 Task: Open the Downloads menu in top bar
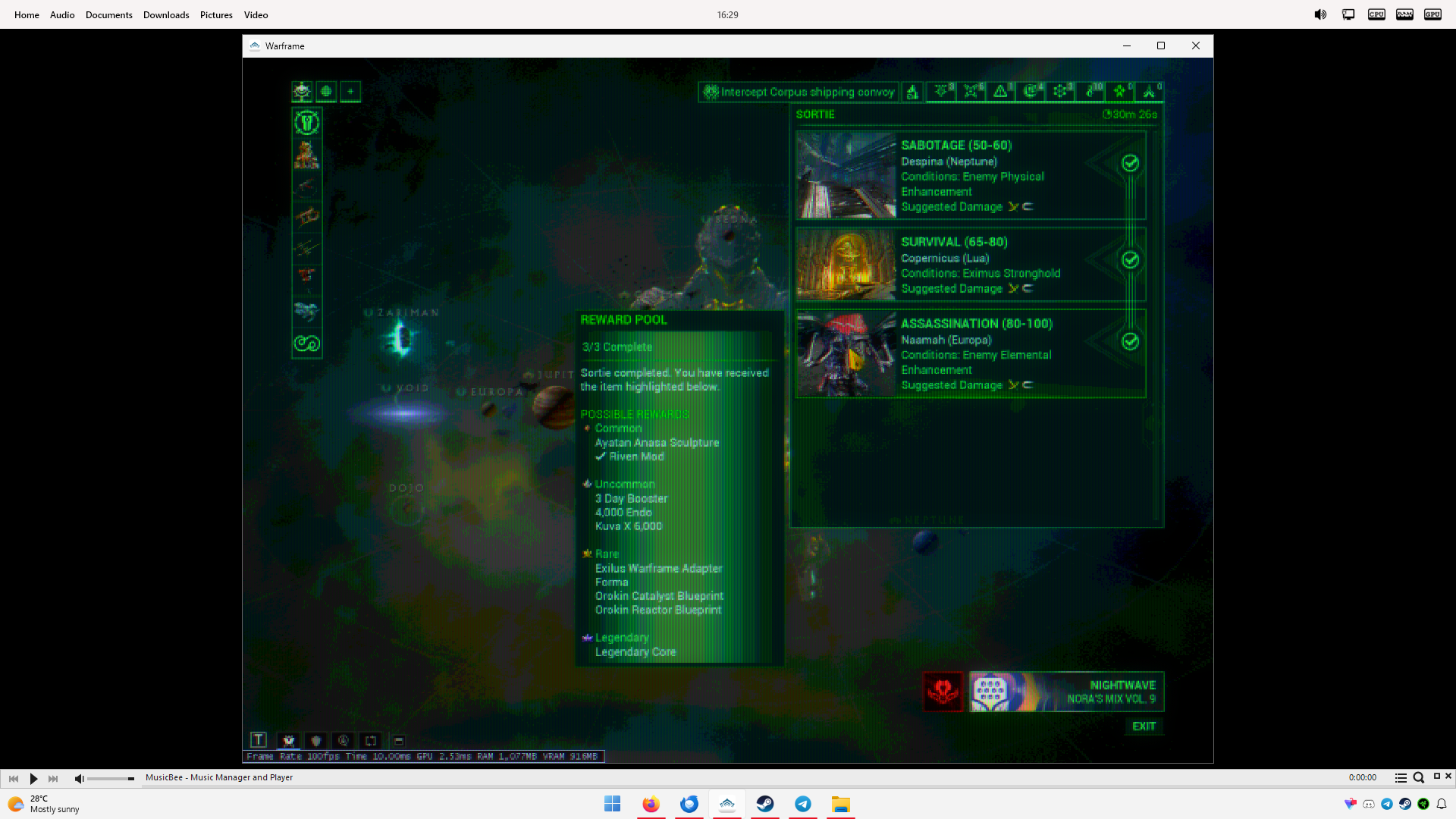(x=166, y=14)
